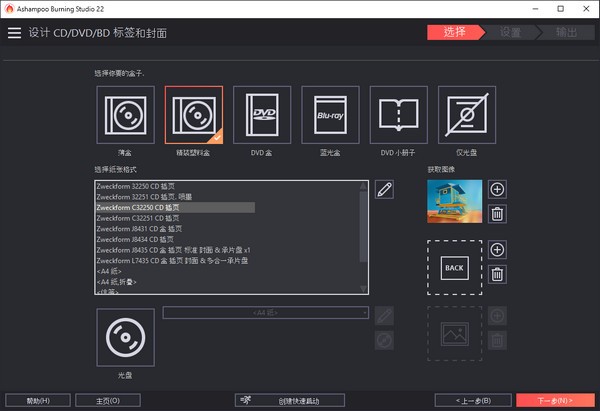Click the greyed pencil icon next to the A4 dropdown
Viewport: 600px width, 411px height.
[x=384, y=316]
